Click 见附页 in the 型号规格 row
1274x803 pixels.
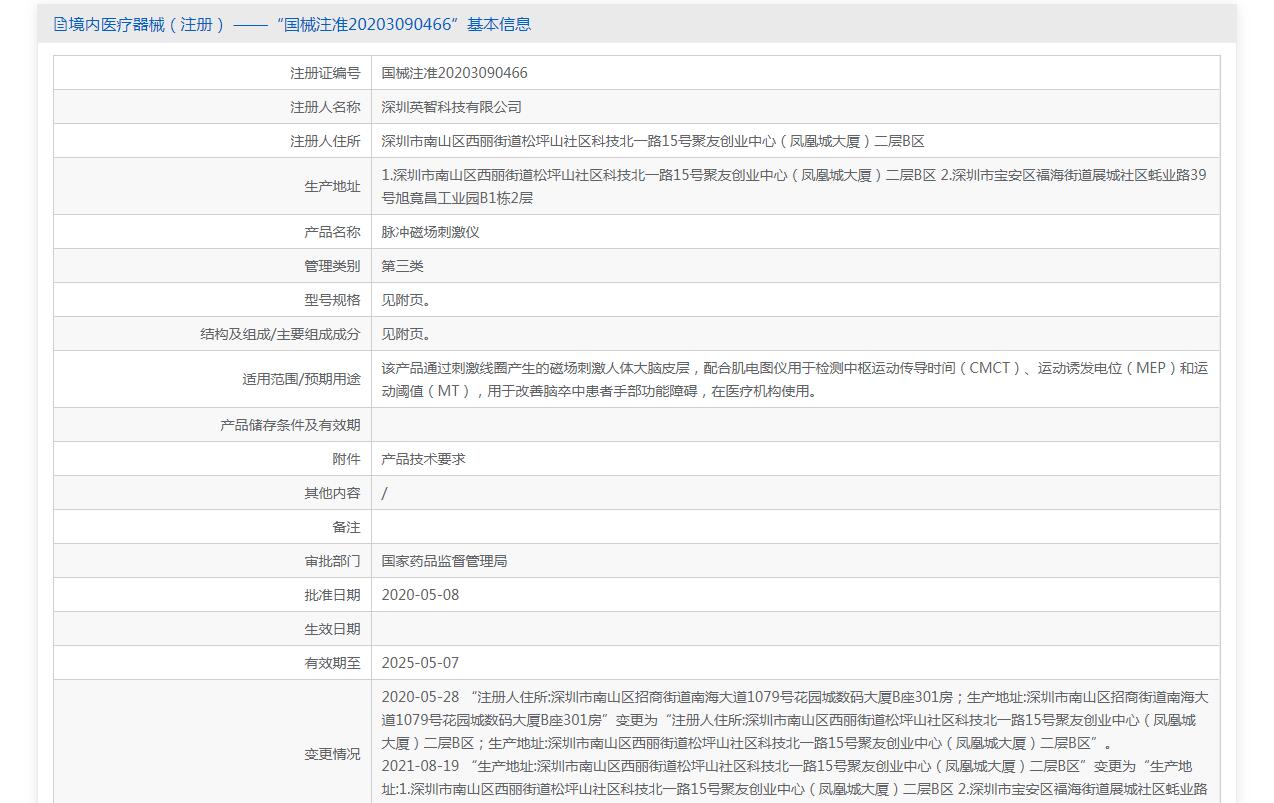pyautogui.click(x=405, y=300)
